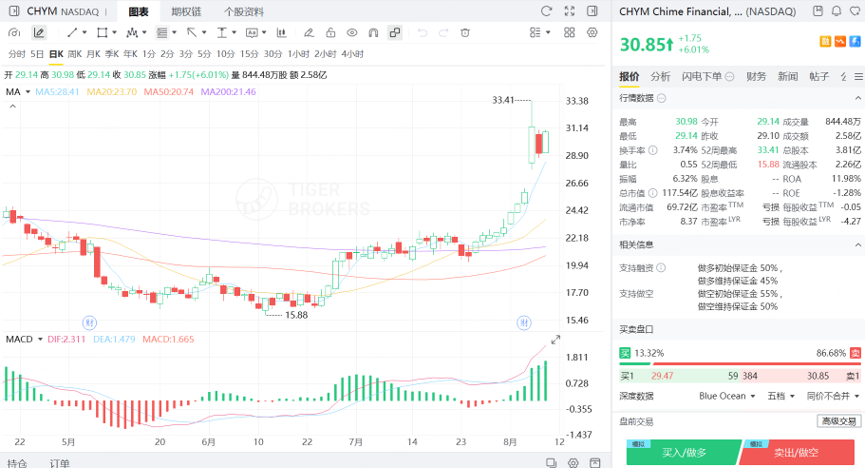The width and height of the screenshot is (865, 468).
Task: Toggle the drawing pencil mode
Action: point(39,33)
